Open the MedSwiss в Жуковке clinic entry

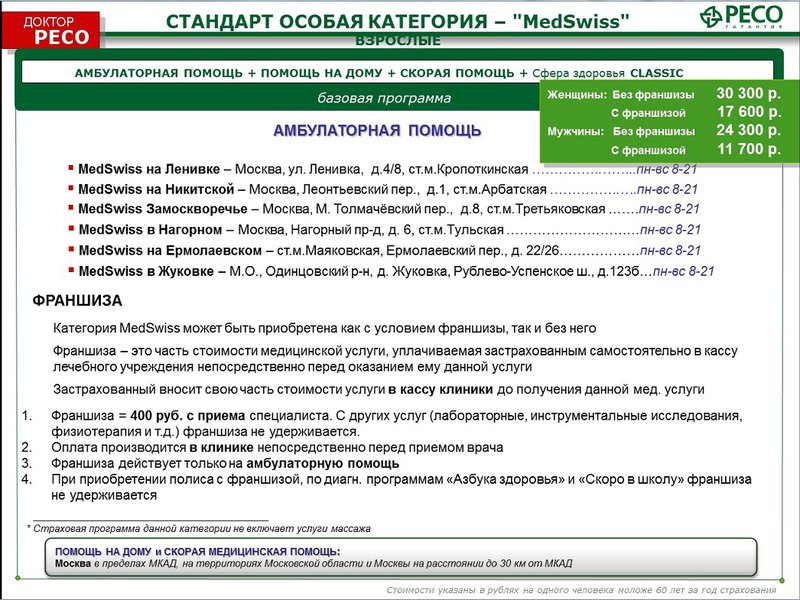click(151, 271)
